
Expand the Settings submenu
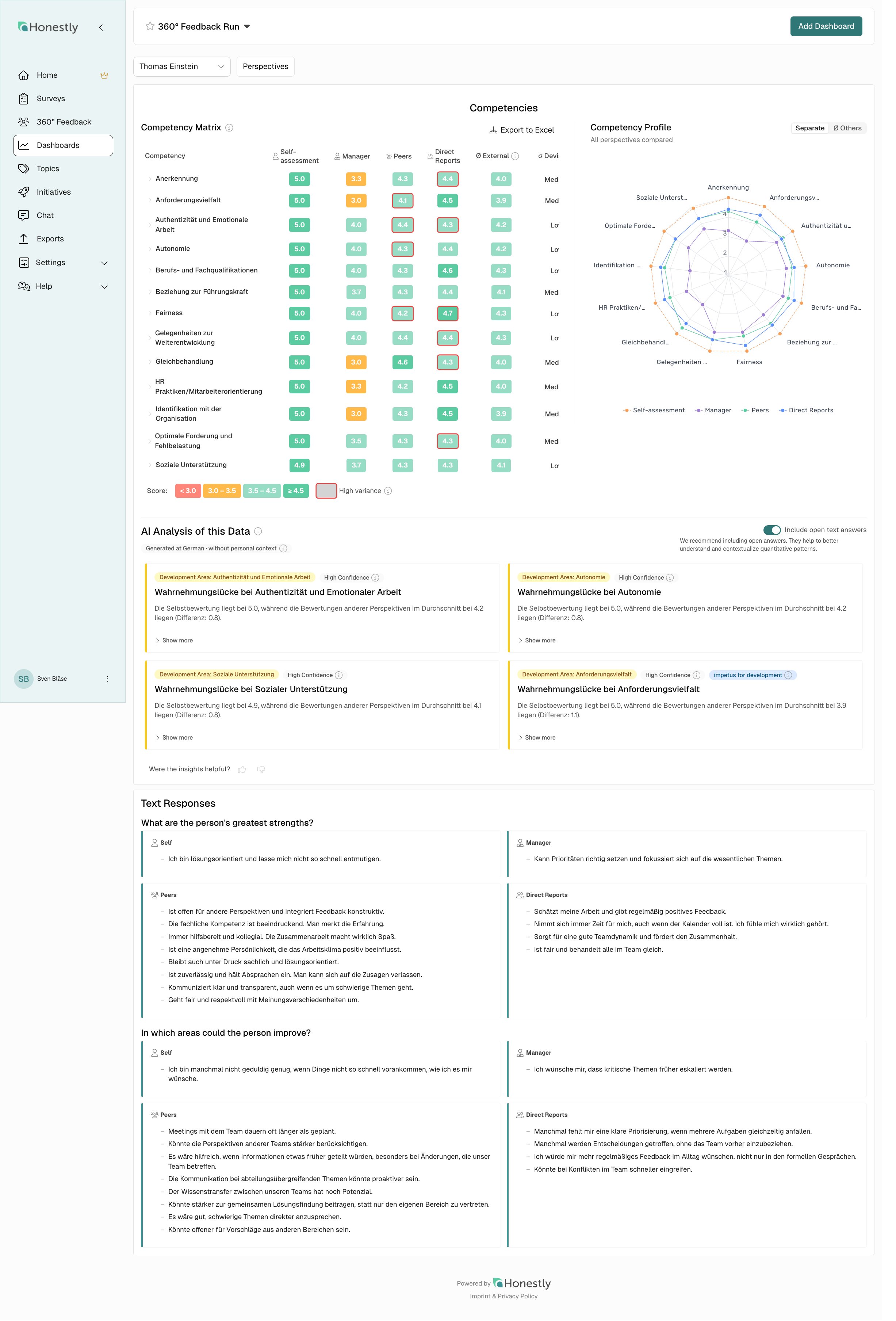click(104, 263)
